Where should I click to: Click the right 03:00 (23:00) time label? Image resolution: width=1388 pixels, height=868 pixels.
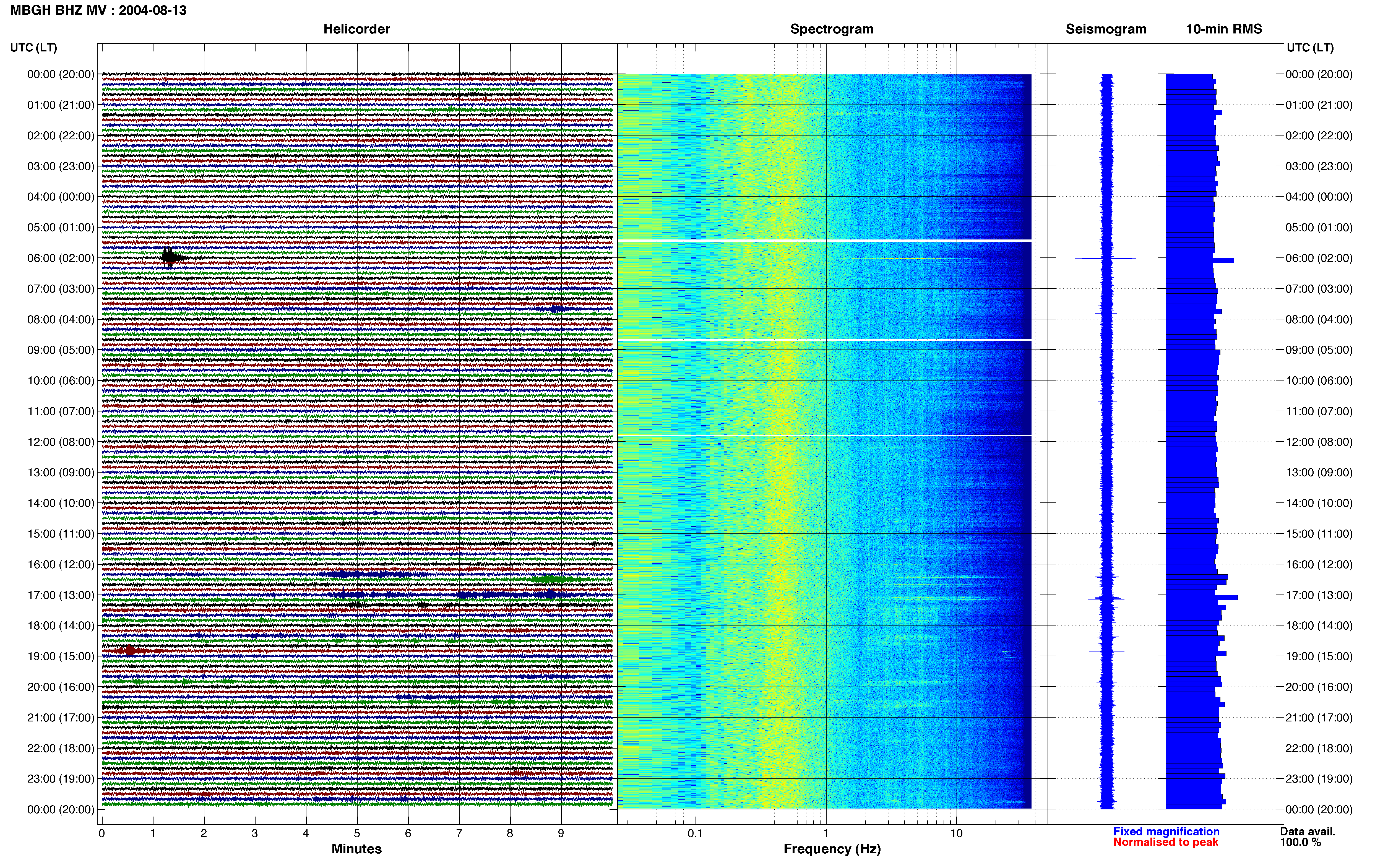(x=1319, y=166)
